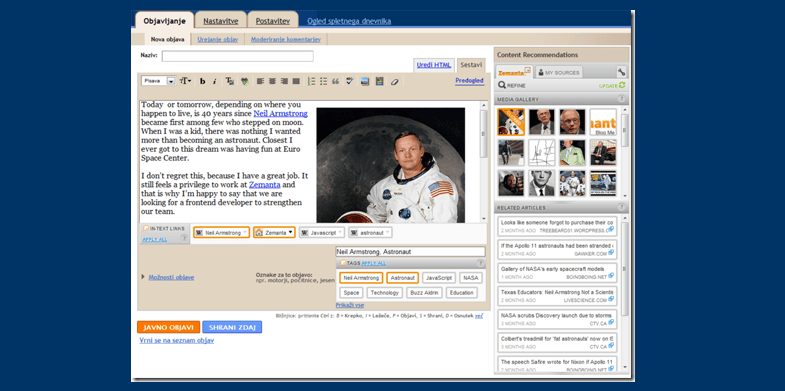Switch to the Nastavitve tab
Screen dimensions: 785x391
tap(221, 21)
